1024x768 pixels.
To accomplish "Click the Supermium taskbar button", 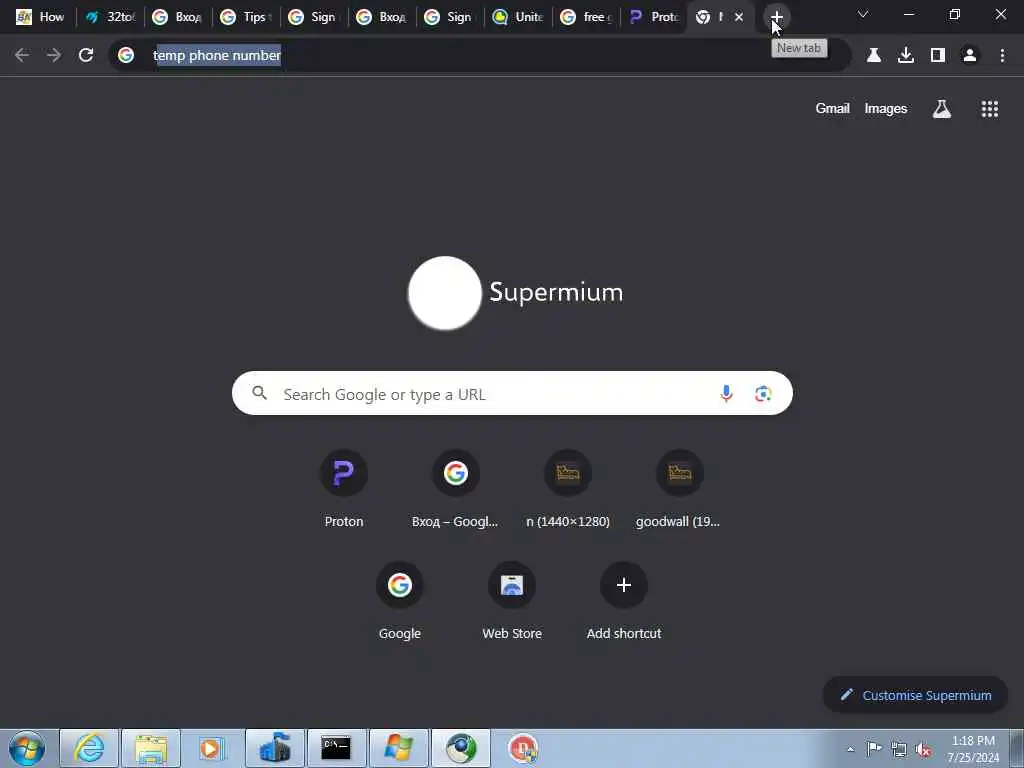I will pos(461,748).
